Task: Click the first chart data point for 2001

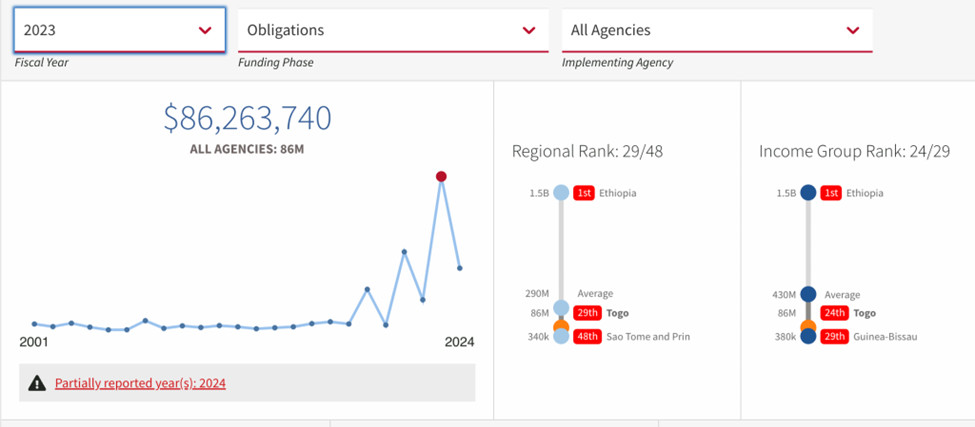Action: pos(34,324)
